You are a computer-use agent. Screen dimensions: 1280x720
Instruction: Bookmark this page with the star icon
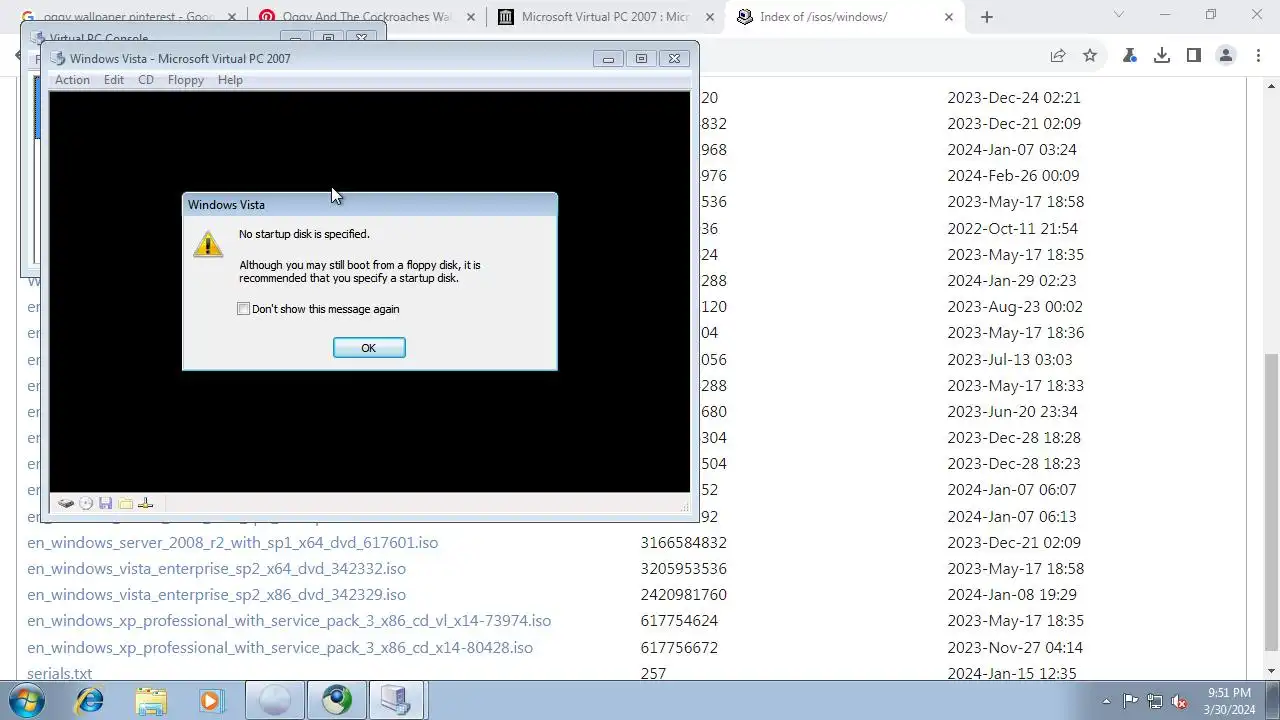pyautogui.click(x=1090, y=56)
